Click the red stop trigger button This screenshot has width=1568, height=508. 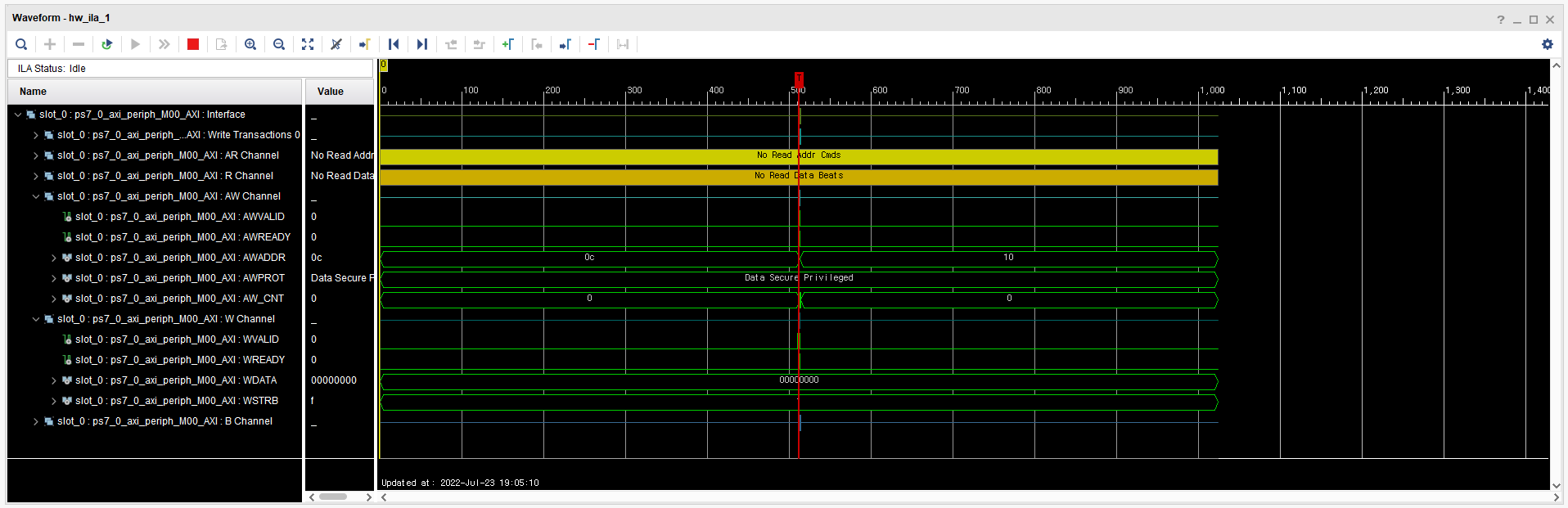tap(193, 44)
